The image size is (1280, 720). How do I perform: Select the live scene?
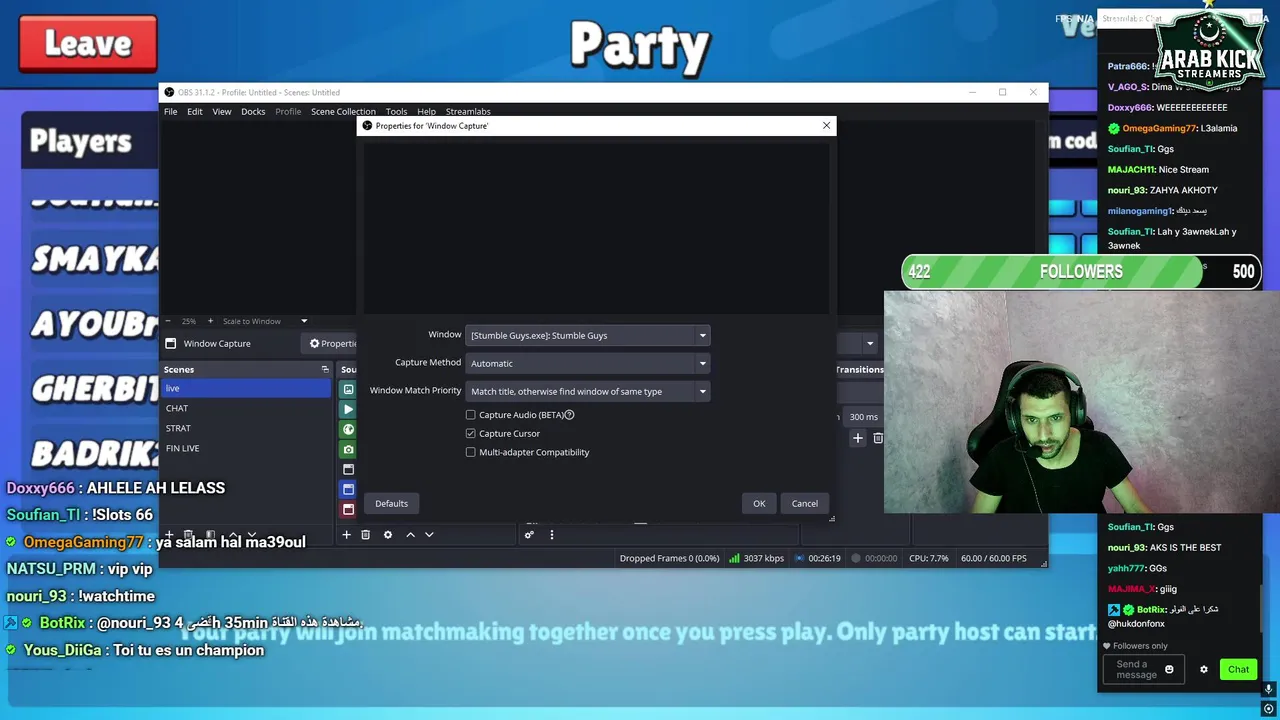[246, 389]
